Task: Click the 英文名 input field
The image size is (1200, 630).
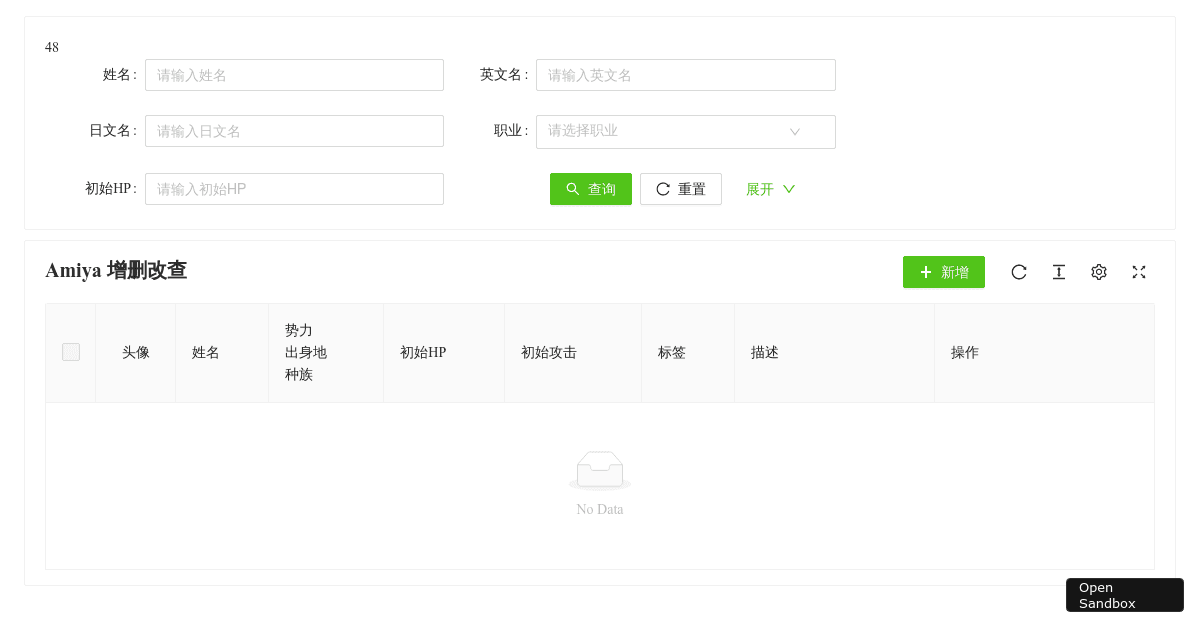Action: tap(686, 74)
